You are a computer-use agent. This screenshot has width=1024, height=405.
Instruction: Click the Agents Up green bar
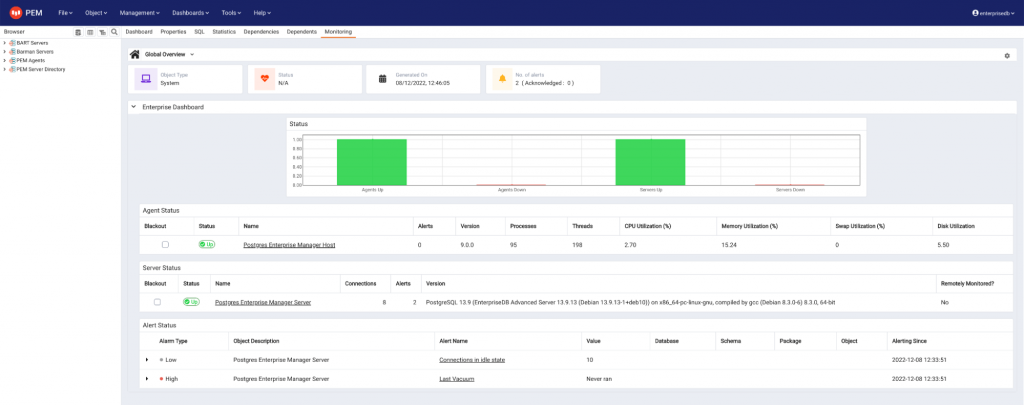click(371, 161)
